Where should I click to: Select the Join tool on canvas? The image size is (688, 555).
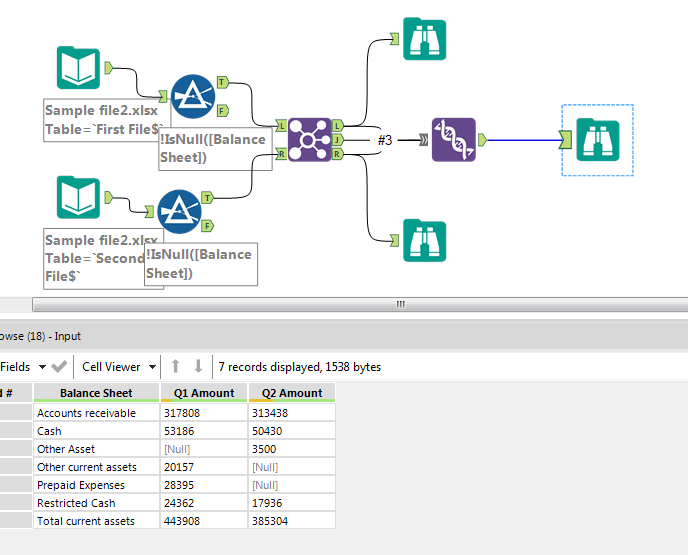coord(309,140)
